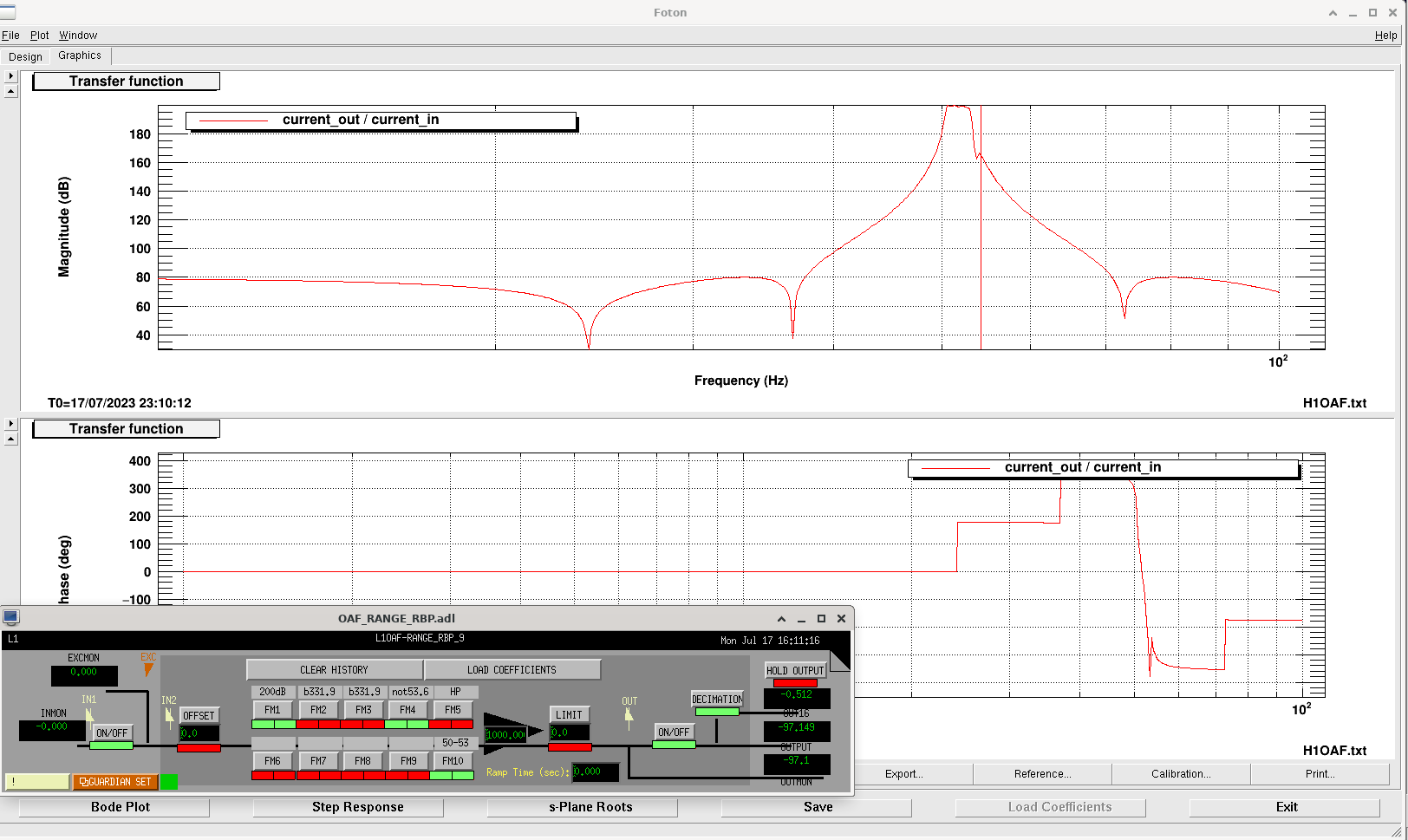Screen dimensions: 1408x840
Task: Click the IN1 test point icon
Action: tap(89, 715)
